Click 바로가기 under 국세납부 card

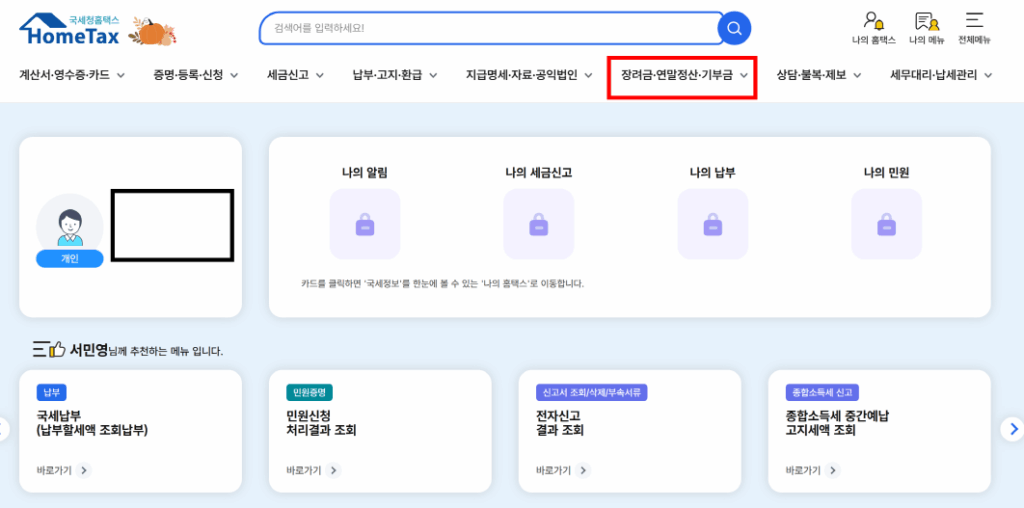(x=63, y=470)
